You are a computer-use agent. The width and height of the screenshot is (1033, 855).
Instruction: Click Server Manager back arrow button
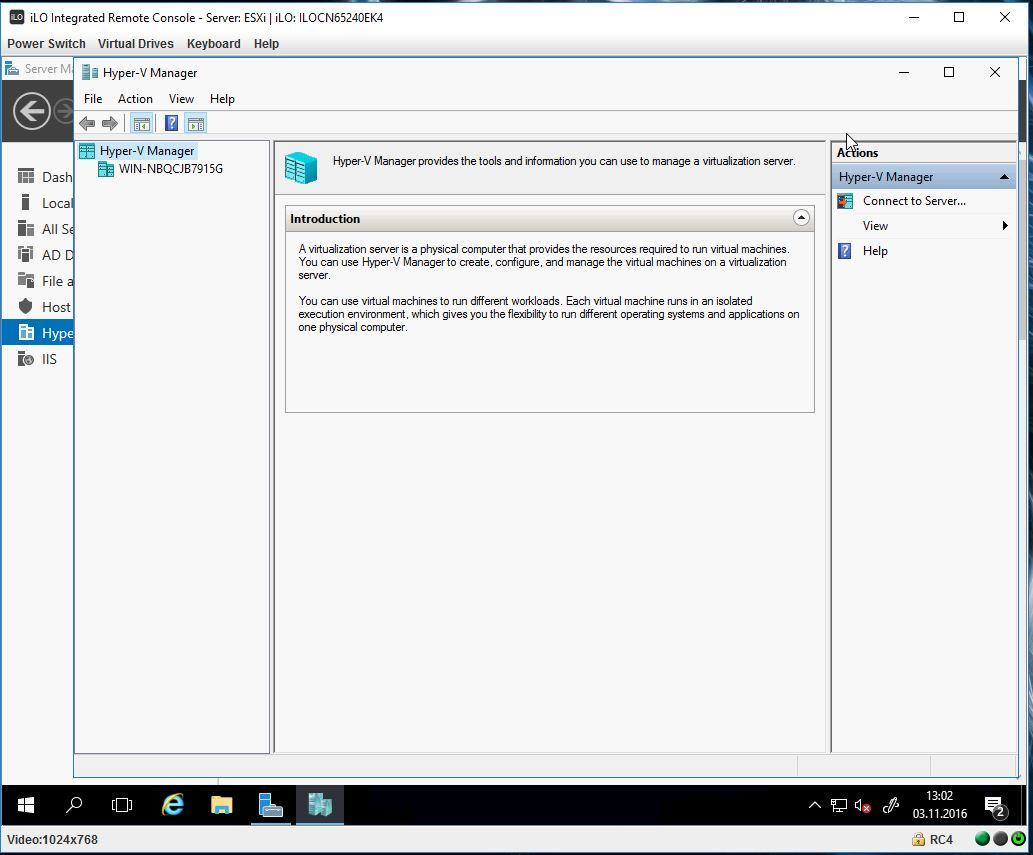point(32,111)
